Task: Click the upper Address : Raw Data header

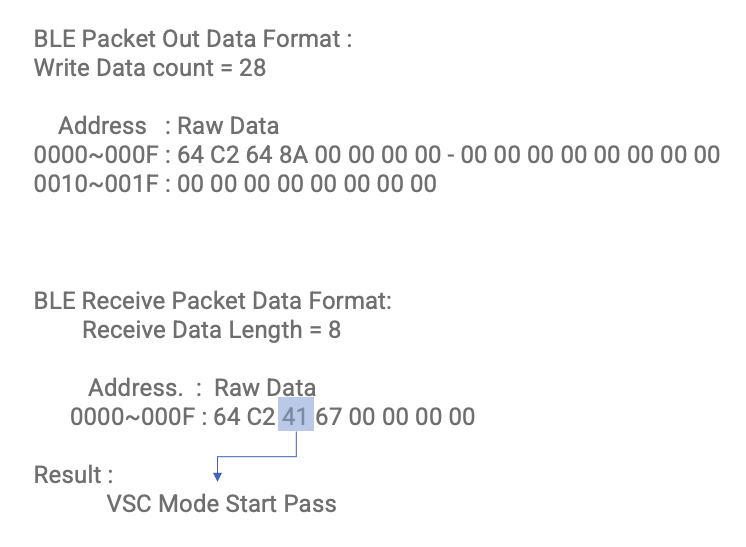Action: coord(168,126)
